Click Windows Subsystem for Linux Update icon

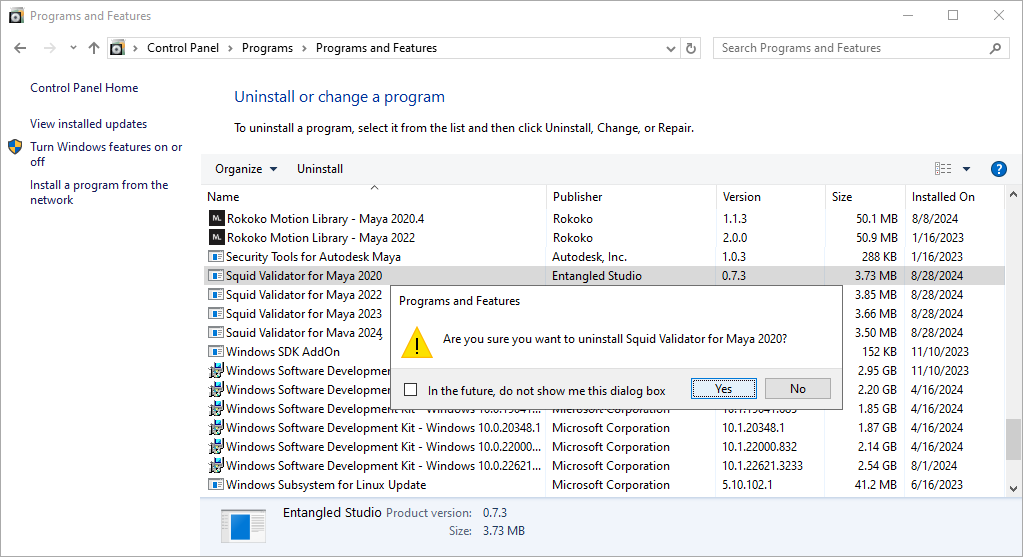point(216,485)
